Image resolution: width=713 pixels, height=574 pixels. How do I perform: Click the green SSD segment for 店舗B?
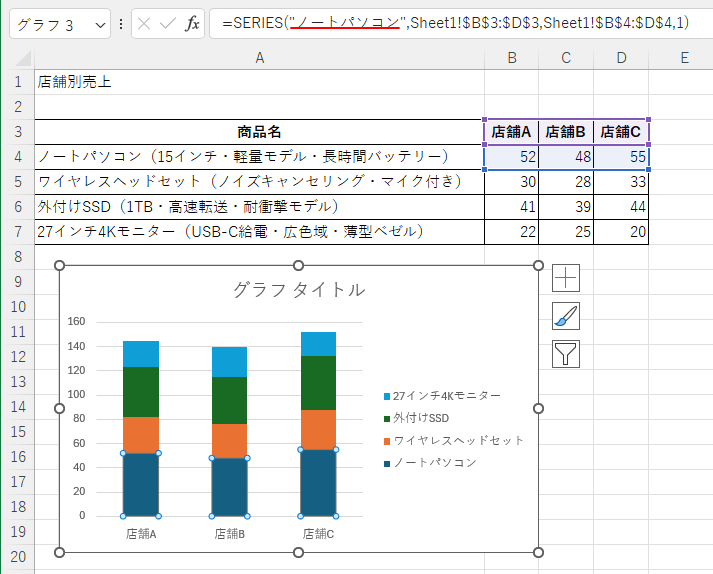pos(230,400)
